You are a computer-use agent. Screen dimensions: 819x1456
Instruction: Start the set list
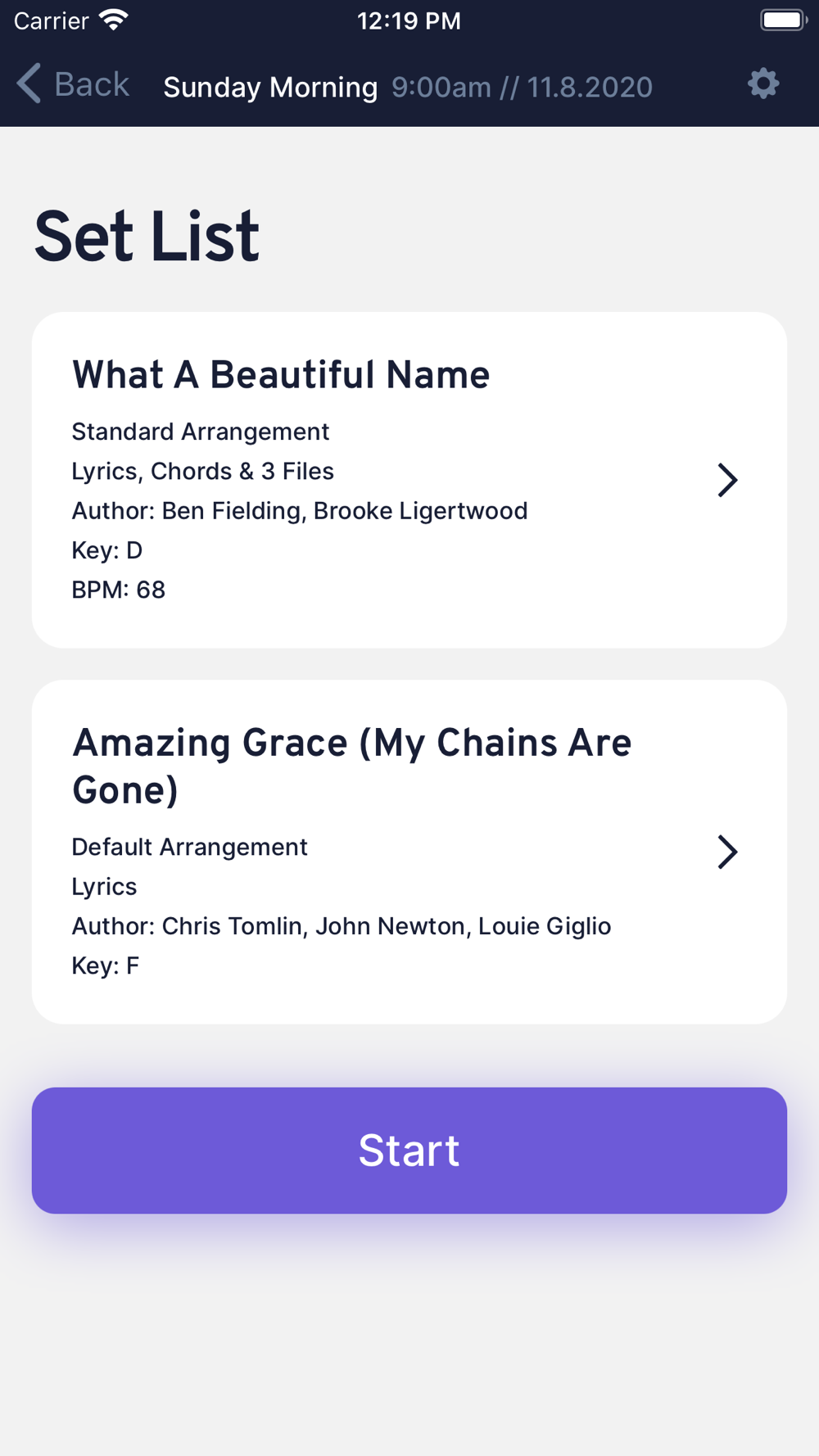click(409, 1151)
